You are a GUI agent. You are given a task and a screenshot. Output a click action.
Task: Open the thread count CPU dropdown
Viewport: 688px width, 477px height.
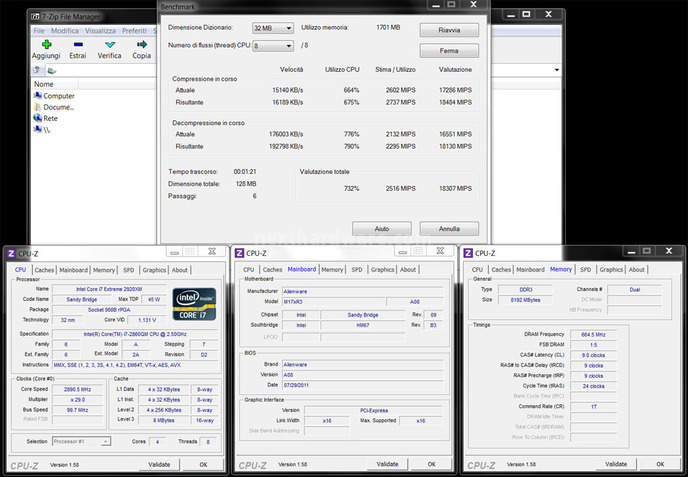(x=273, y=46)
